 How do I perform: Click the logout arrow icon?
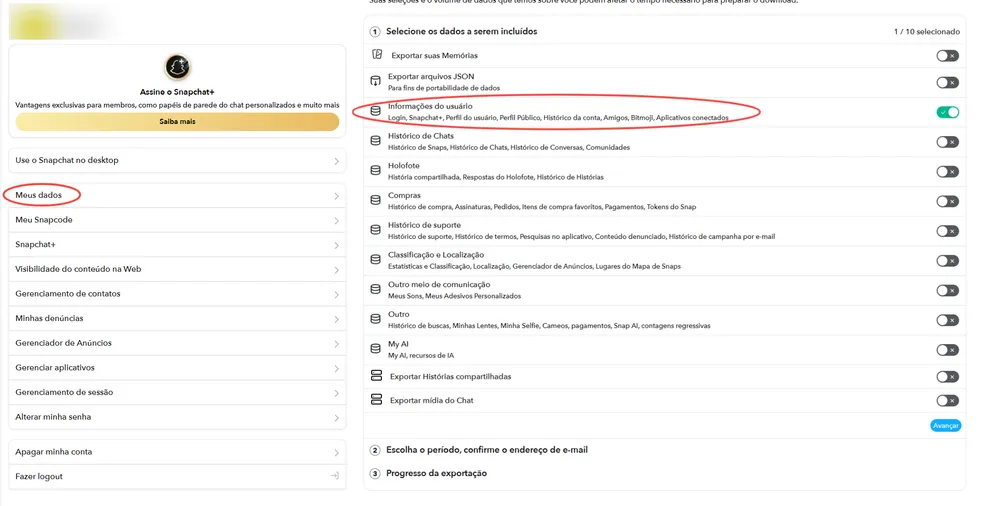point(335,476)
